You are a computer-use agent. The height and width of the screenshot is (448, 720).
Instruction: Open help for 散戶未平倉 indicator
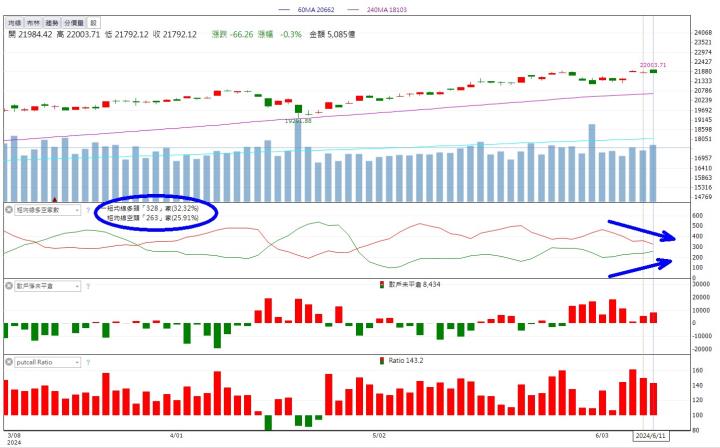[88, 286]
